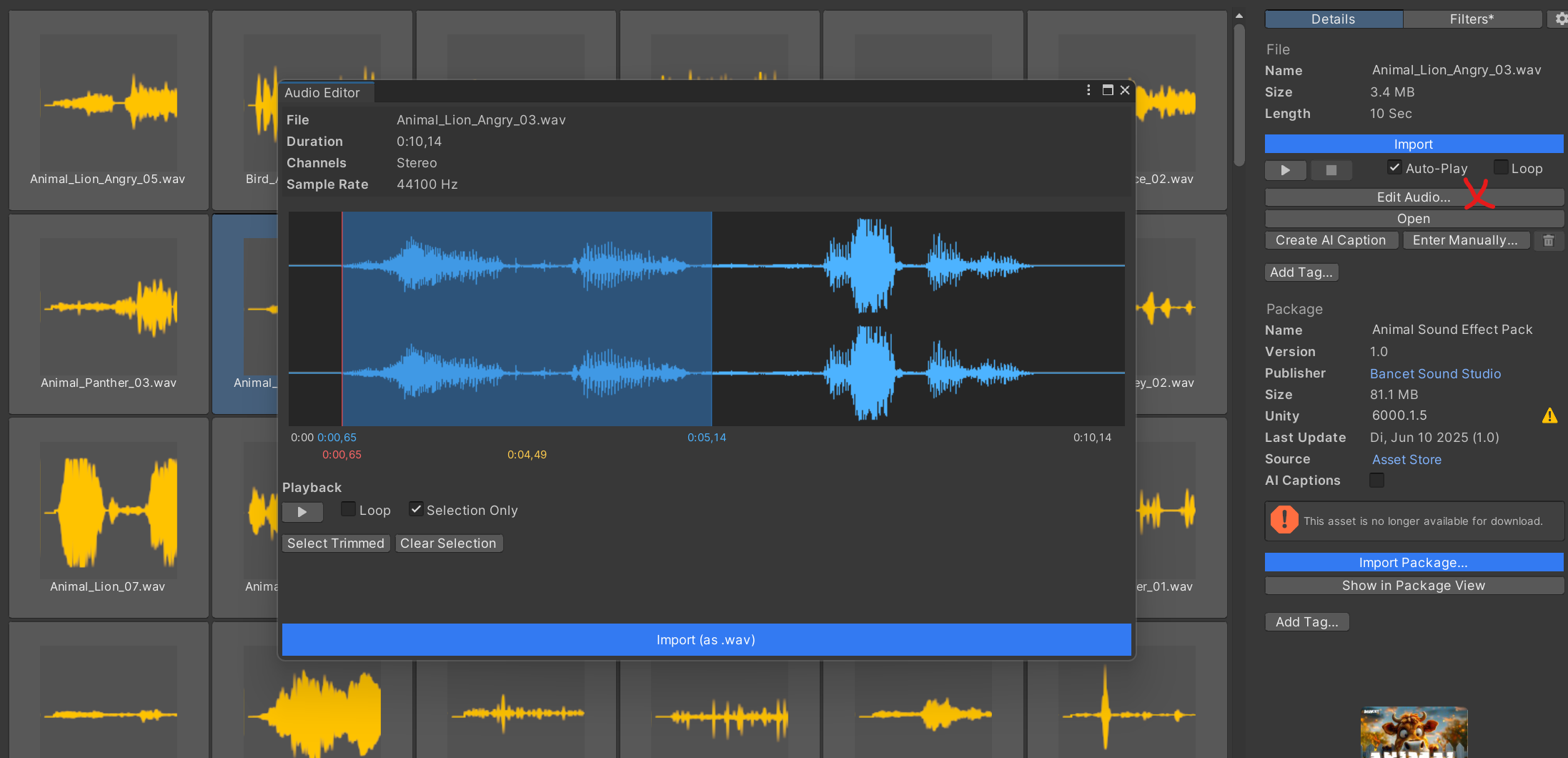Click package name Animal Sound Effect Pack

[x=1452, y=330]
